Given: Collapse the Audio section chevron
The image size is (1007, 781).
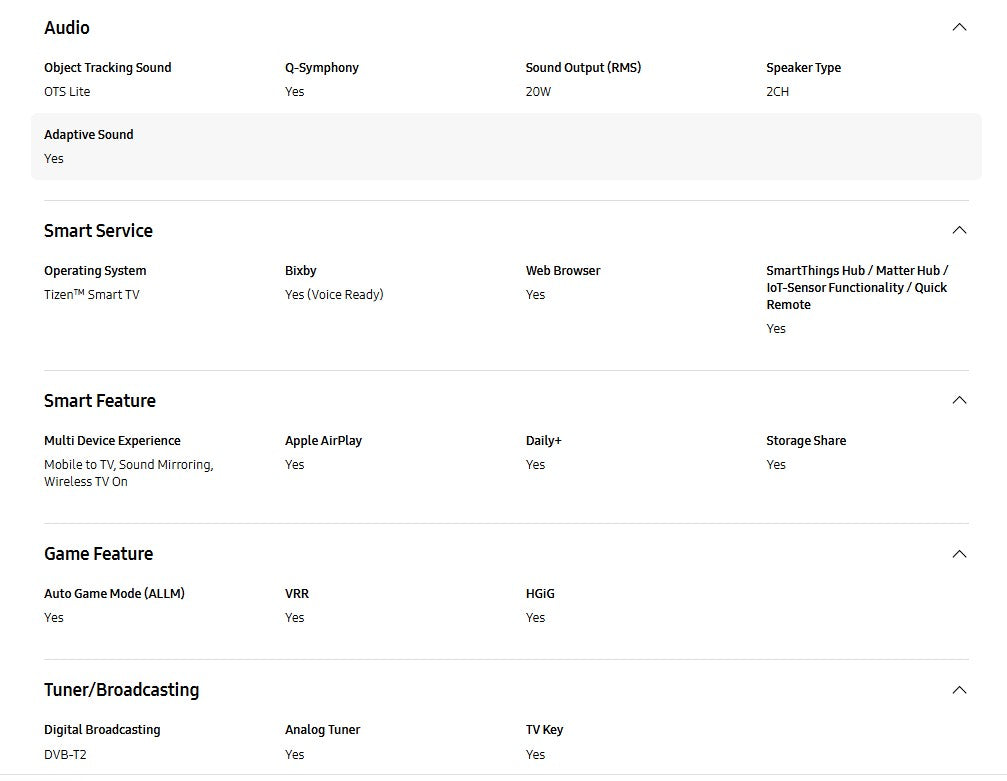Looking at the screenshot, I should coord(960,28).
